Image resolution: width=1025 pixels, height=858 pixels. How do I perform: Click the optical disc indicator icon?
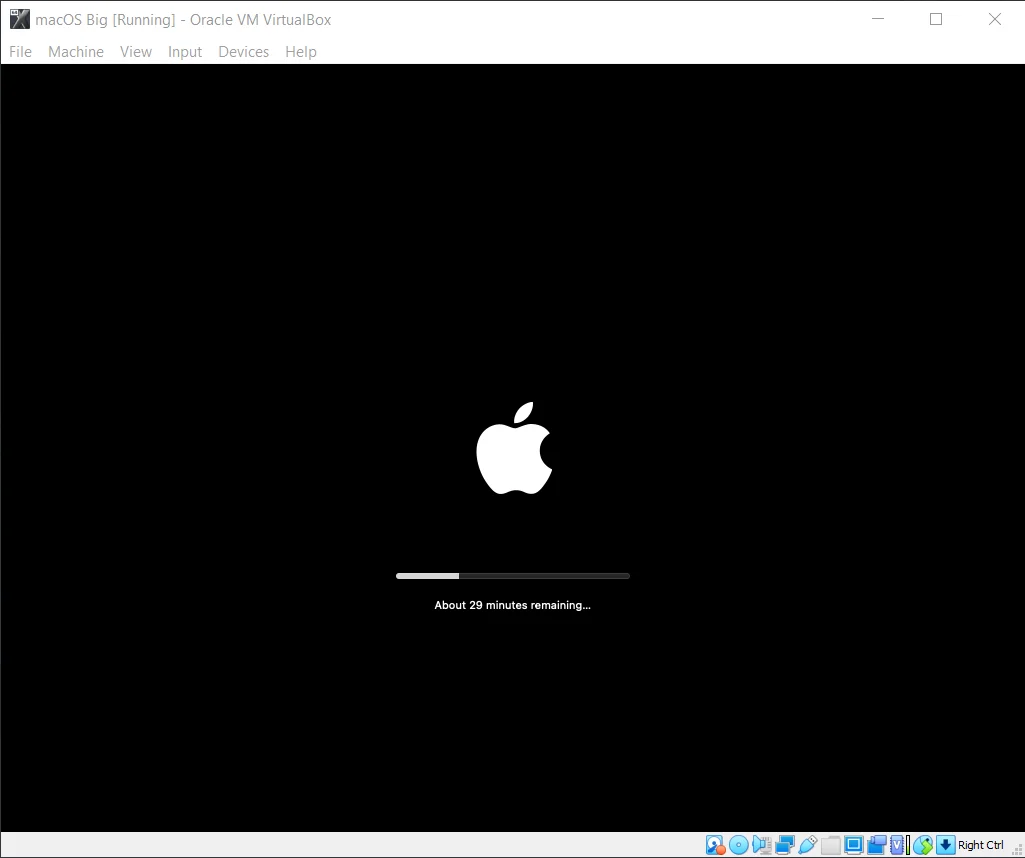[739, 845]
